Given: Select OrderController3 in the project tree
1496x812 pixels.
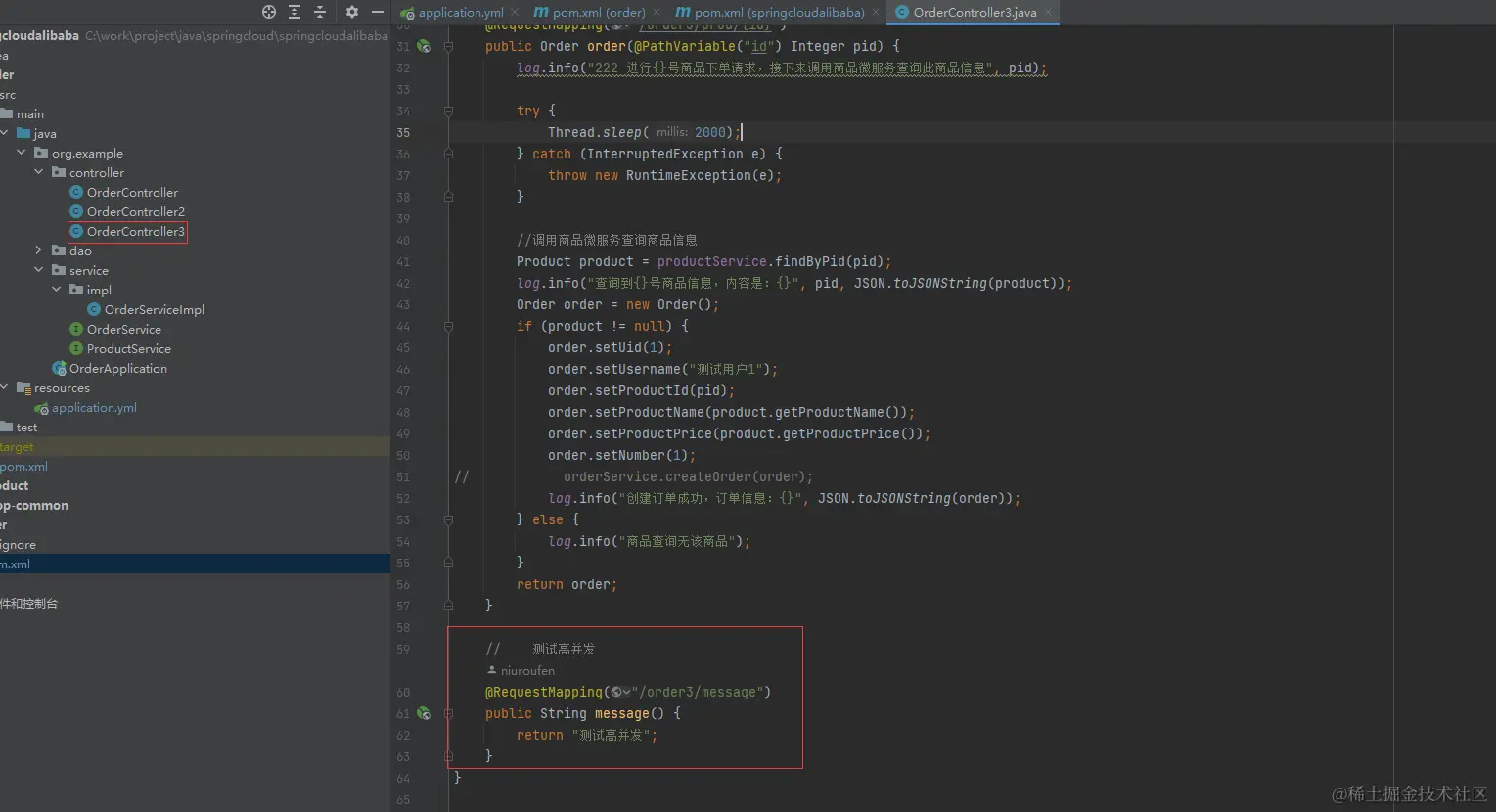Looking at the screenshot, I should tap(135, 232).
